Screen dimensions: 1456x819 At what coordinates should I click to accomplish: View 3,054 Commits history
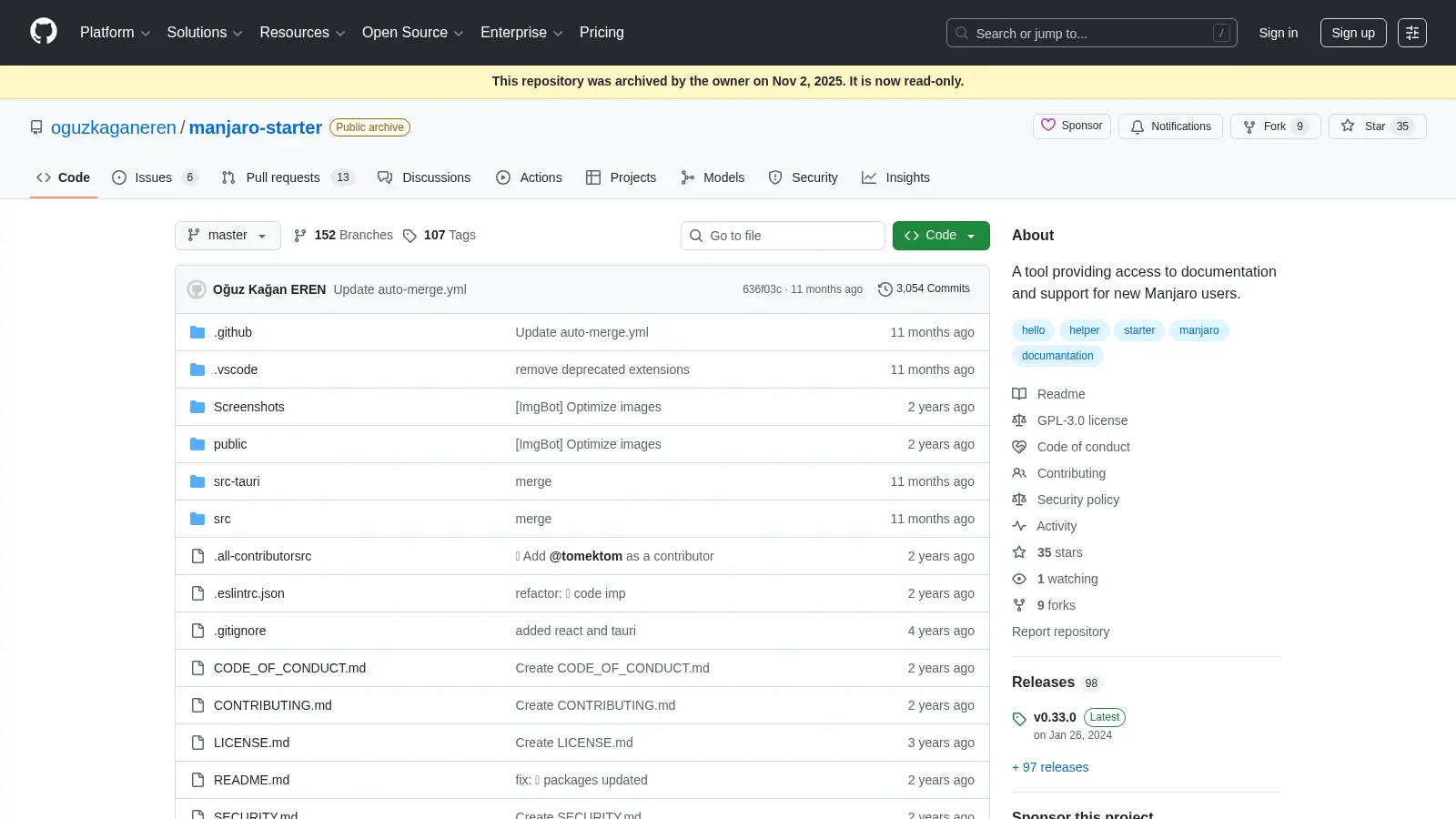point(924,288)
